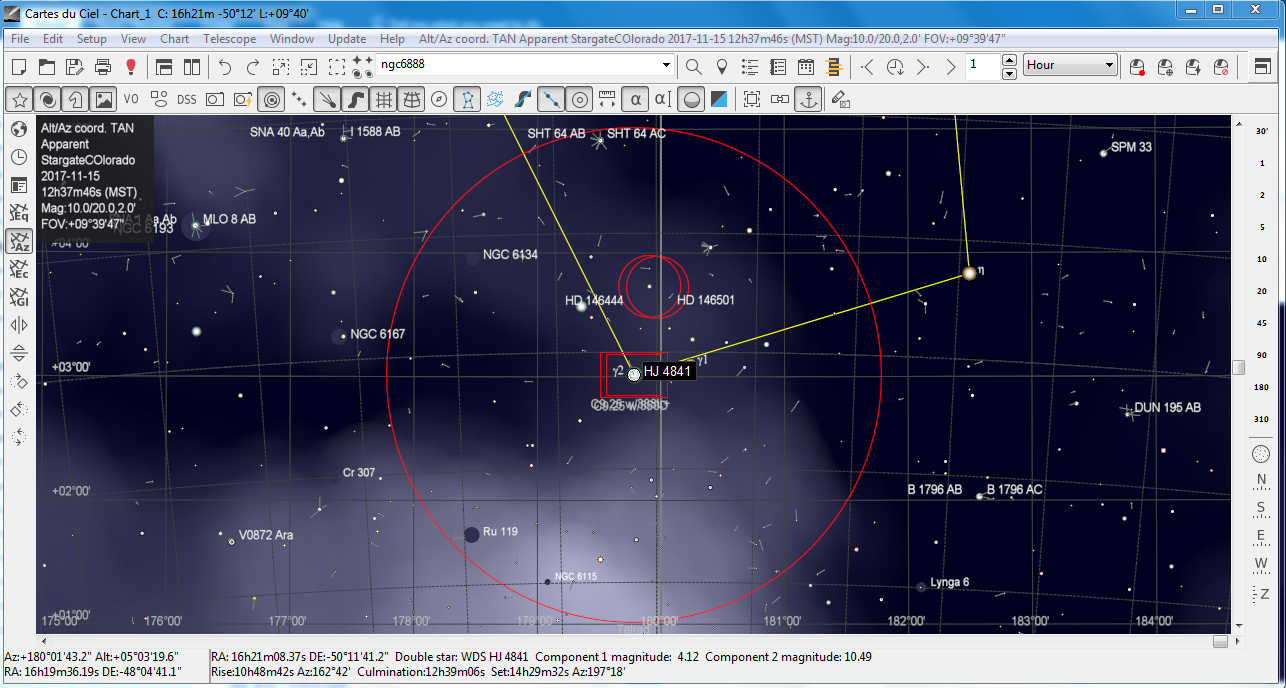
Task: Set field of view to 30'
Action: (1261, 131)
